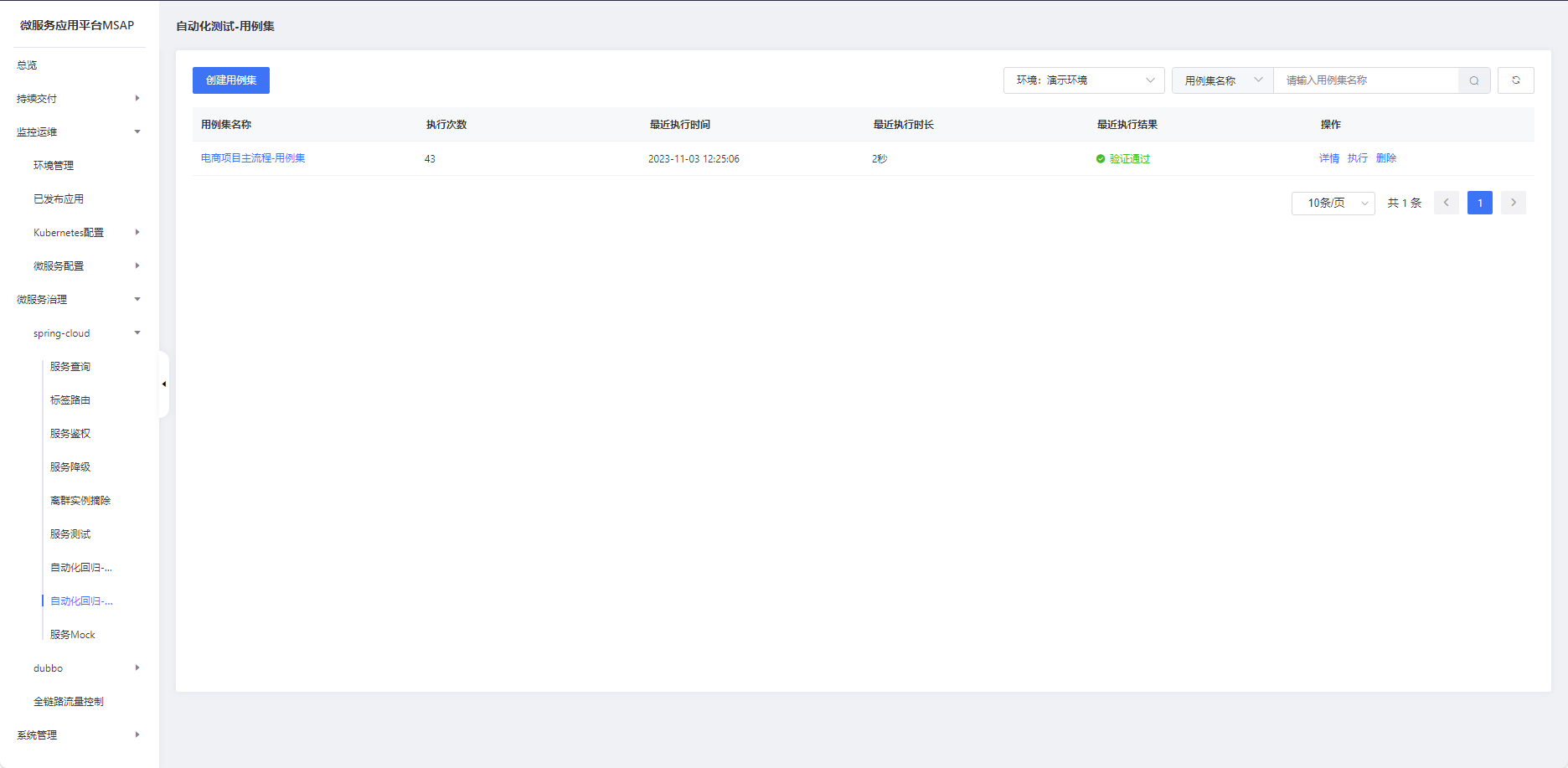The image size is (1568, 768).
Task: Open the 电商项目主流程-用例集 link
Action: click(253, 158)
